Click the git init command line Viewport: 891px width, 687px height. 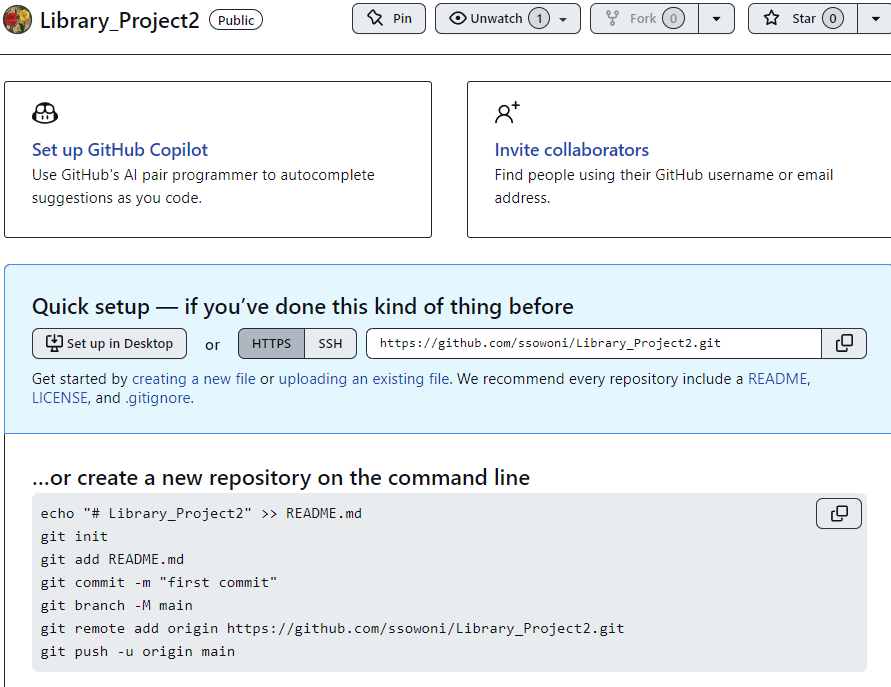pos(74,536)
